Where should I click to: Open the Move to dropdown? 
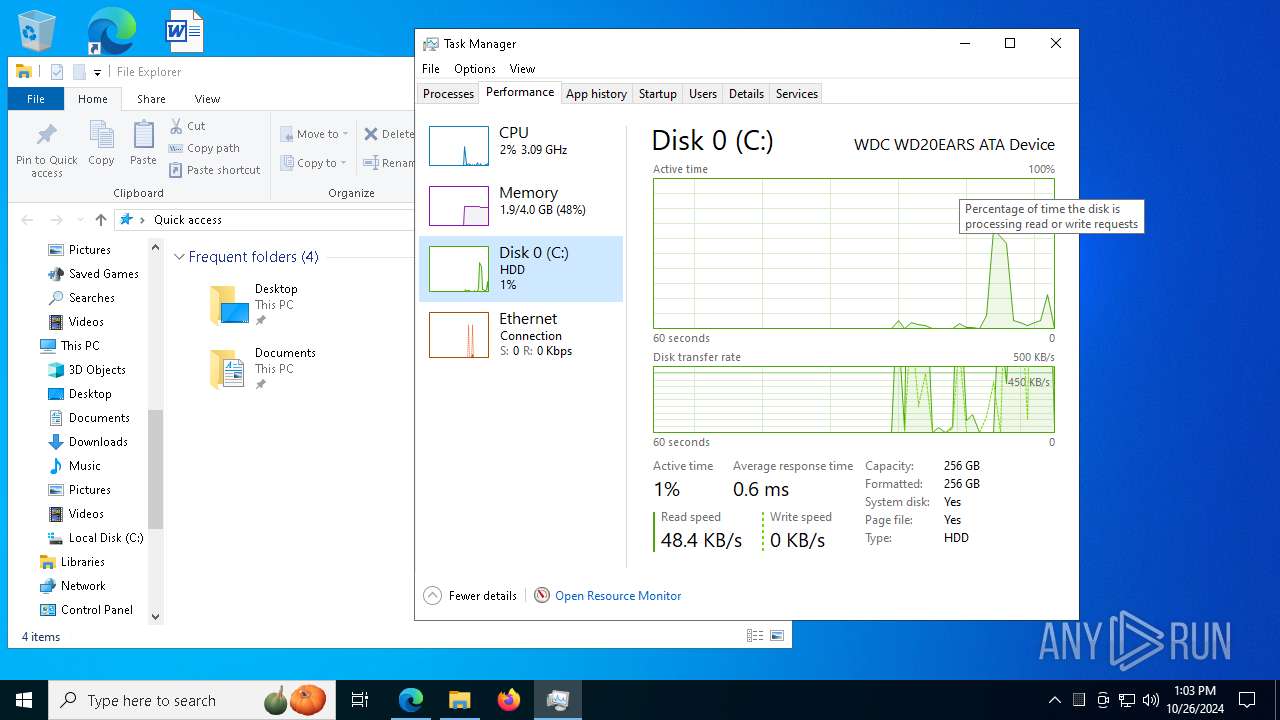tap(314, 134)
